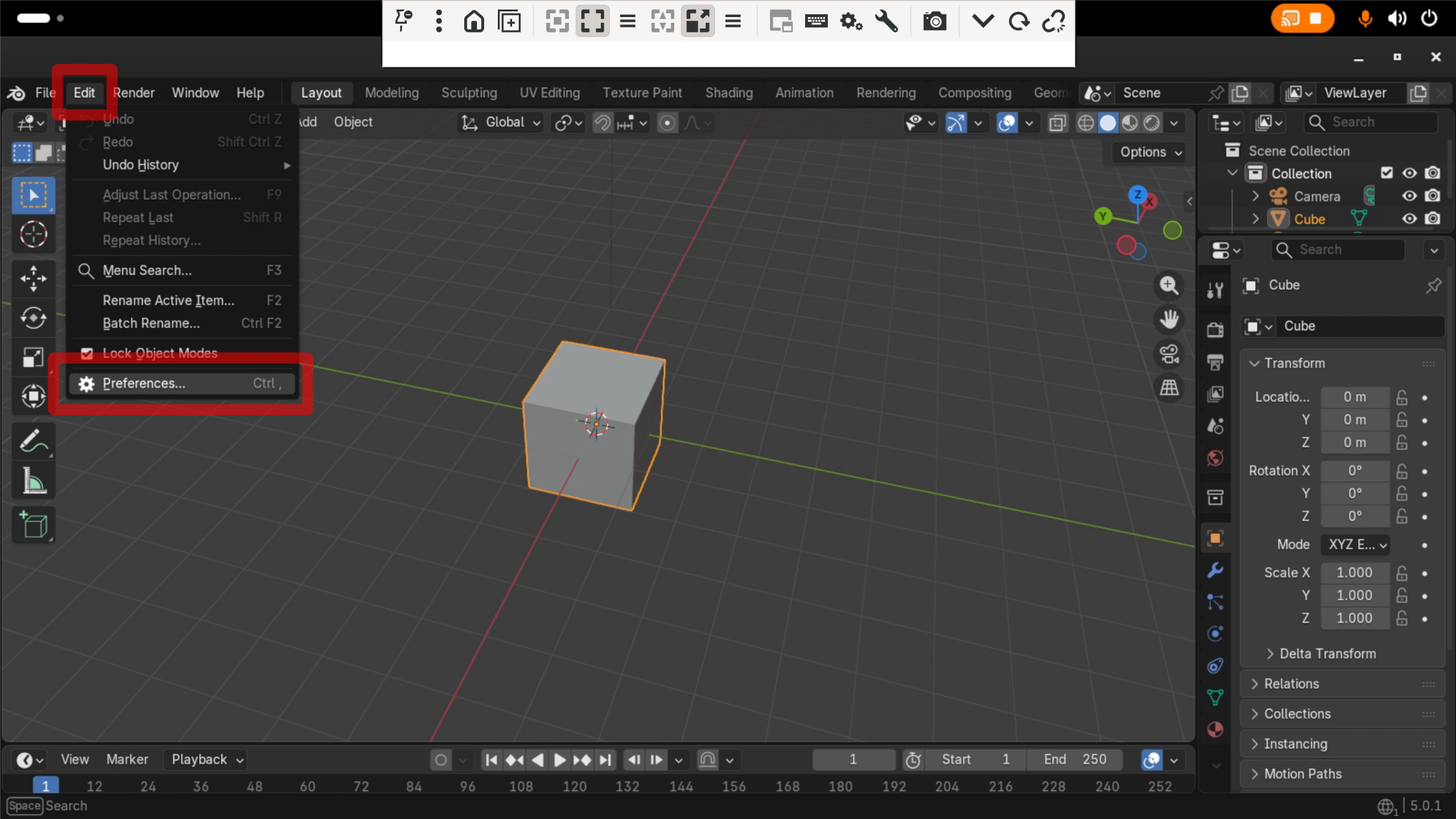This screenshot has height=819, width=1456.
Task: Expand the Camera item in outliner
Action: tap(1255, 196)
